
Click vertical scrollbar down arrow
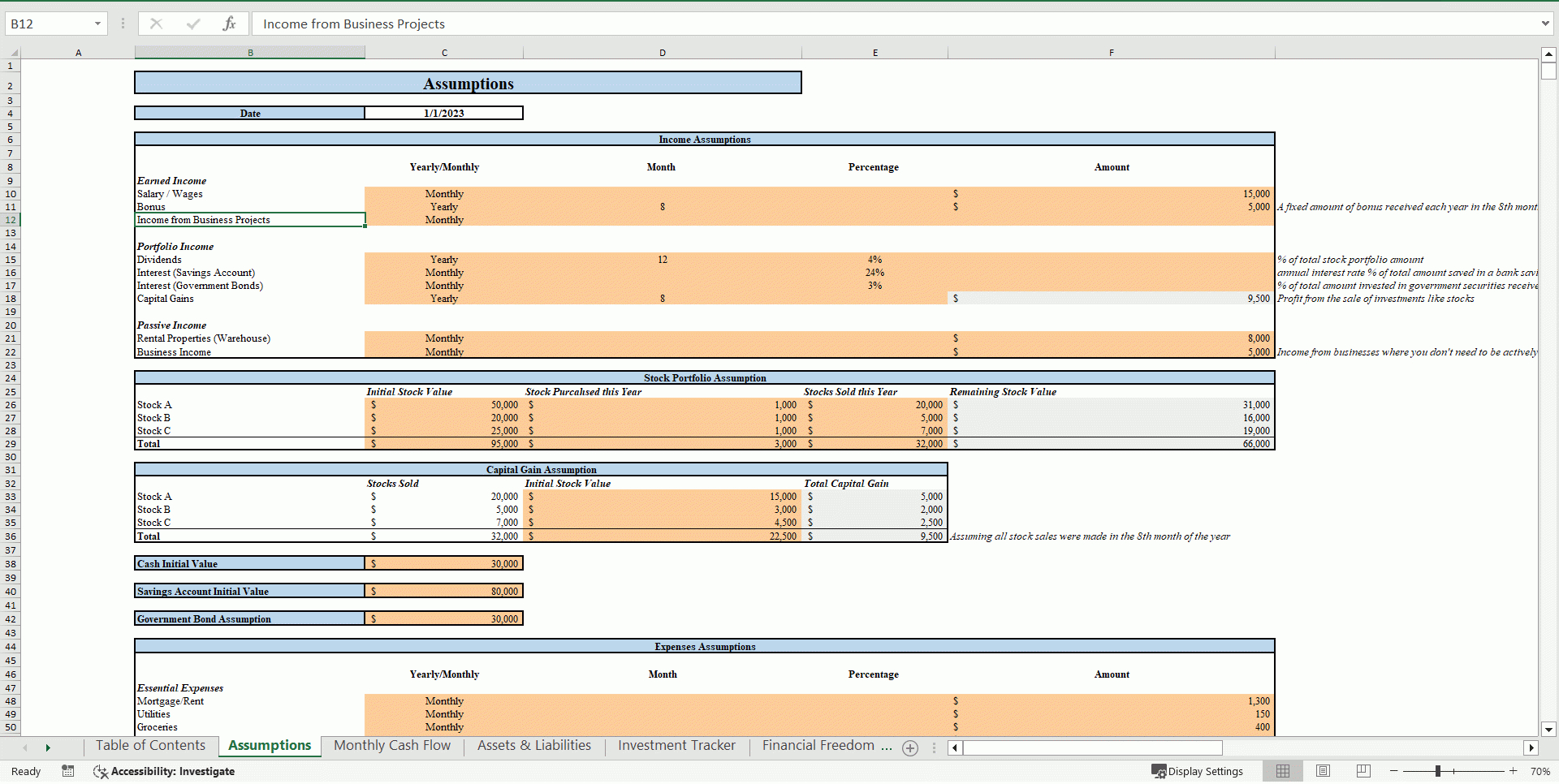[1548, 729]
